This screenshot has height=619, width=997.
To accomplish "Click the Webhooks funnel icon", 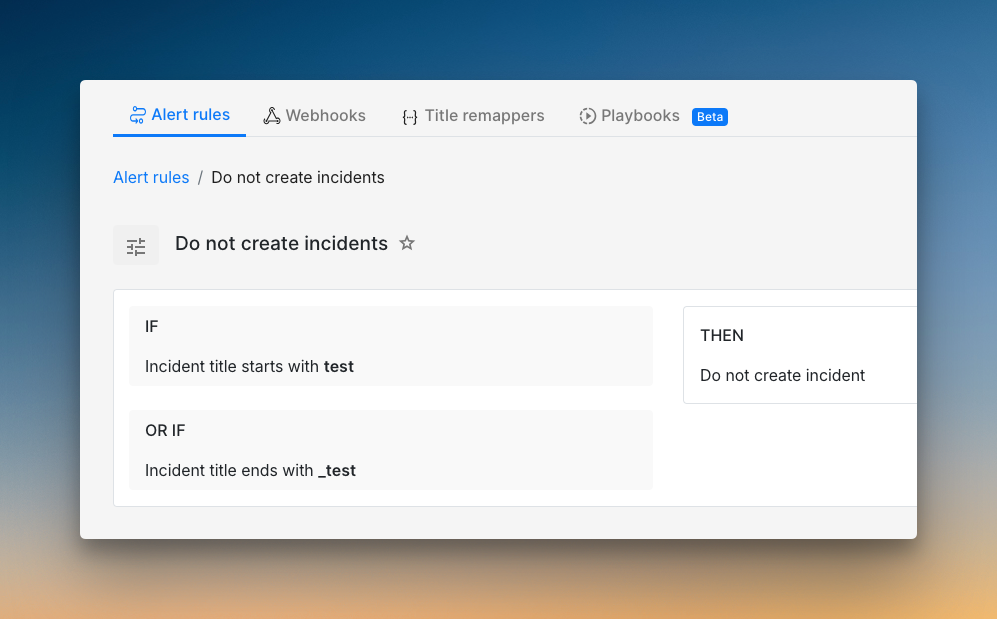I will pos(271,115).
